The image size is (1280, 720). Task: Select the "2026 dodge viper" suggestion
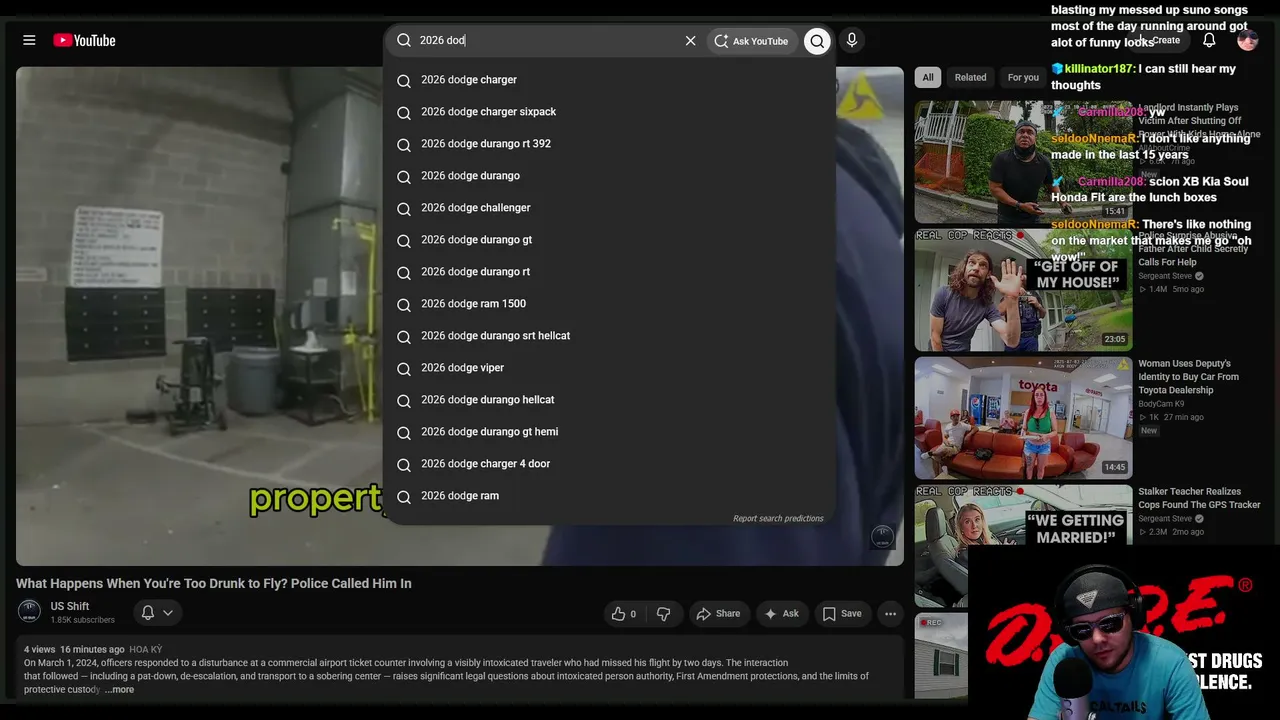pyautogui.click(x=609, y=368)
